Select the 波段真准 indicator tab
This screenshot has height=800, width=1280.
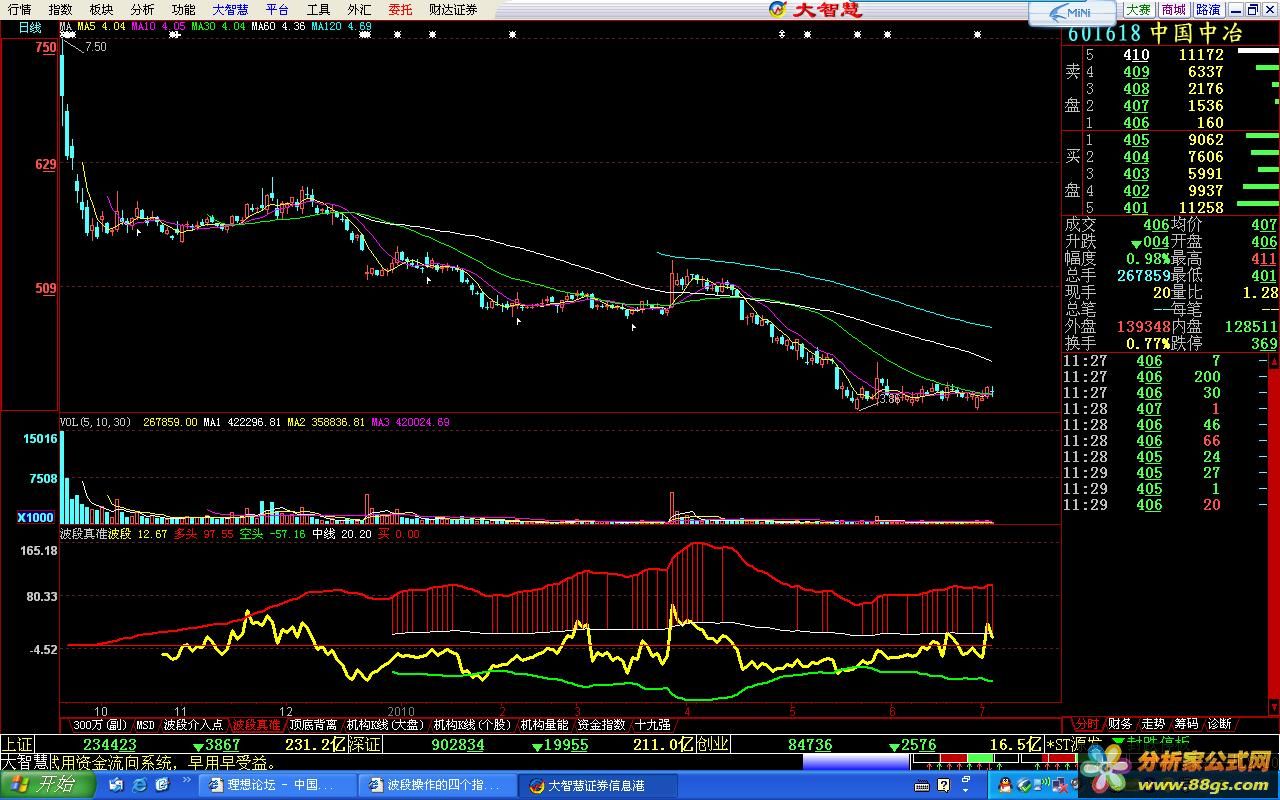coord(256,724)
